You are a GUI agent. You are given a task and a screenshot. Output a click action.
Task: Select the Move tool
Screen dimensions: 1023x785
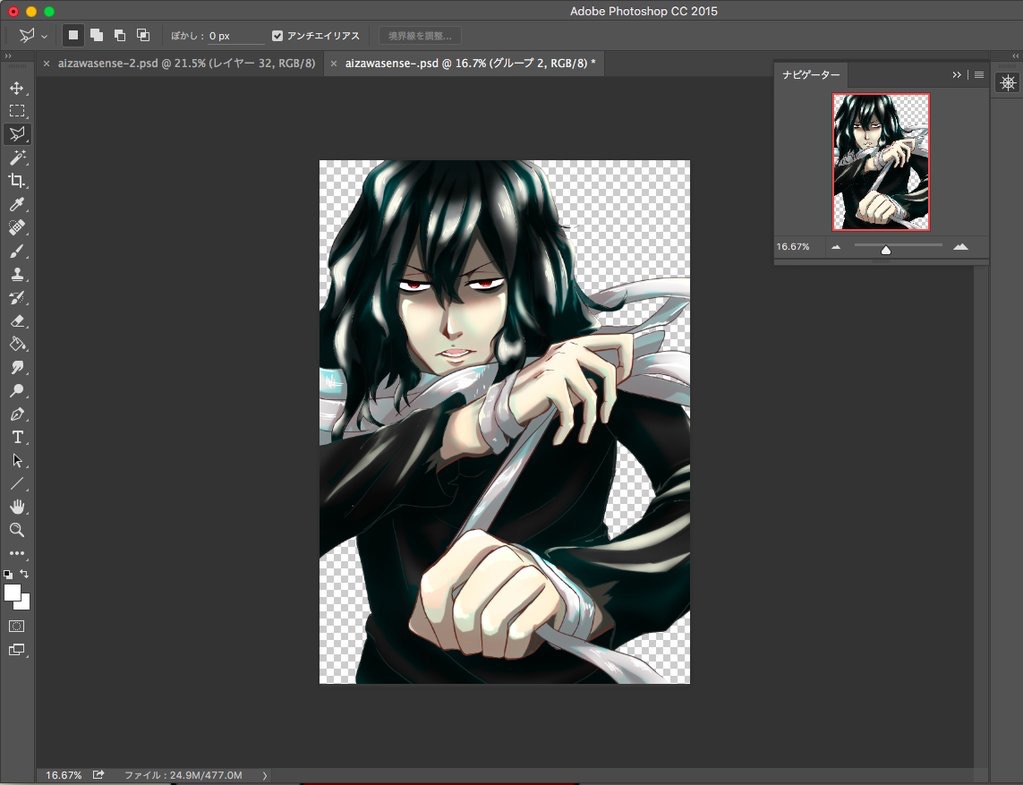[17, 88]
